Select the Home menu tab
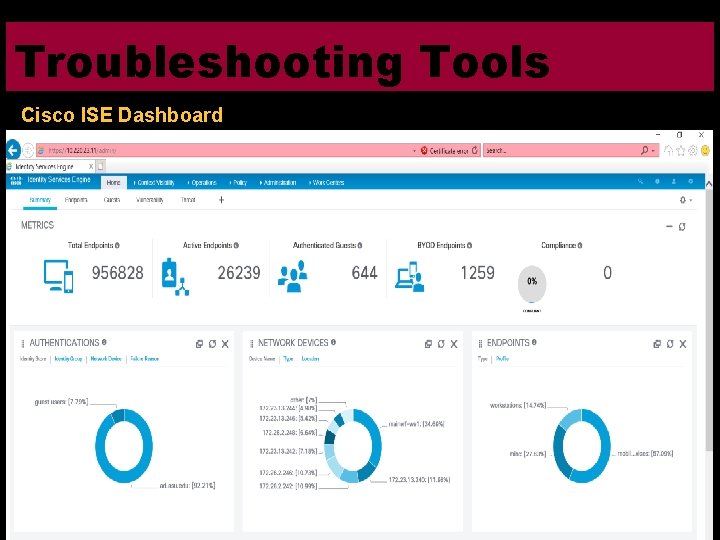720x540 pixels. (113, 182)
